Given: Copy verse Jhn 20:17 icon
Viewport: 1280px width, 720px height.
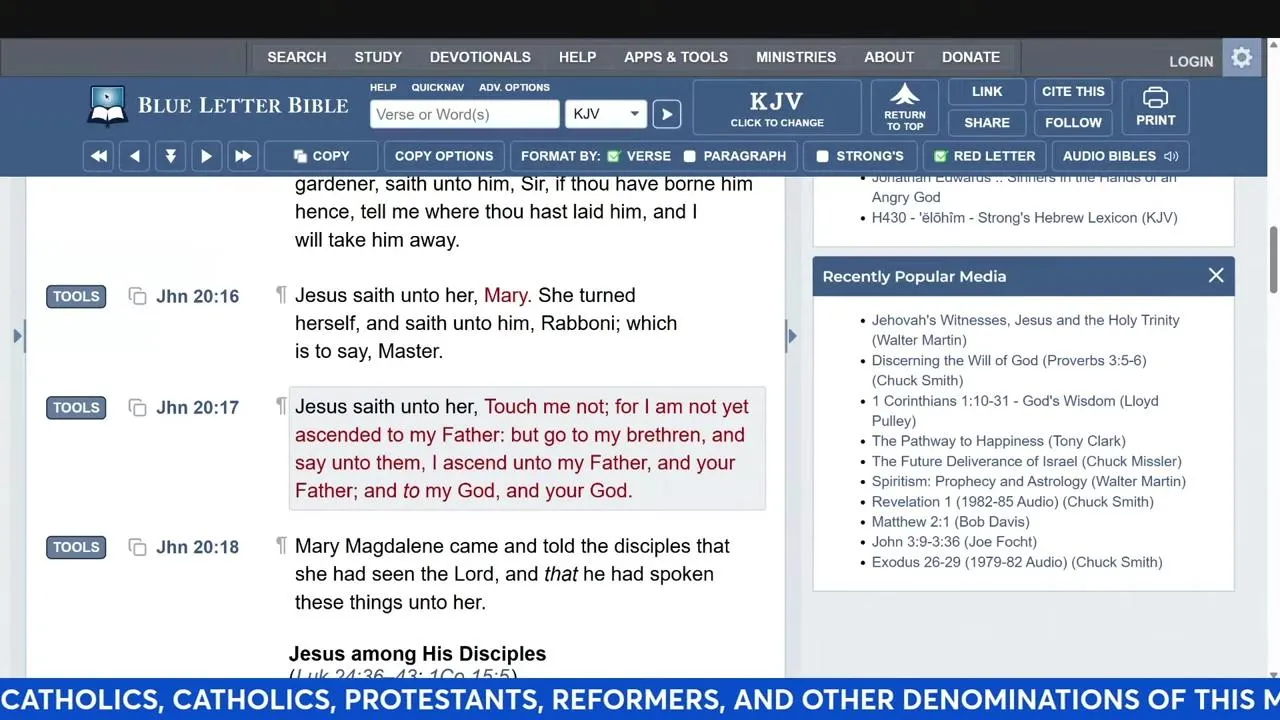Looking at the screenshot, I should (x=137, y=407).
